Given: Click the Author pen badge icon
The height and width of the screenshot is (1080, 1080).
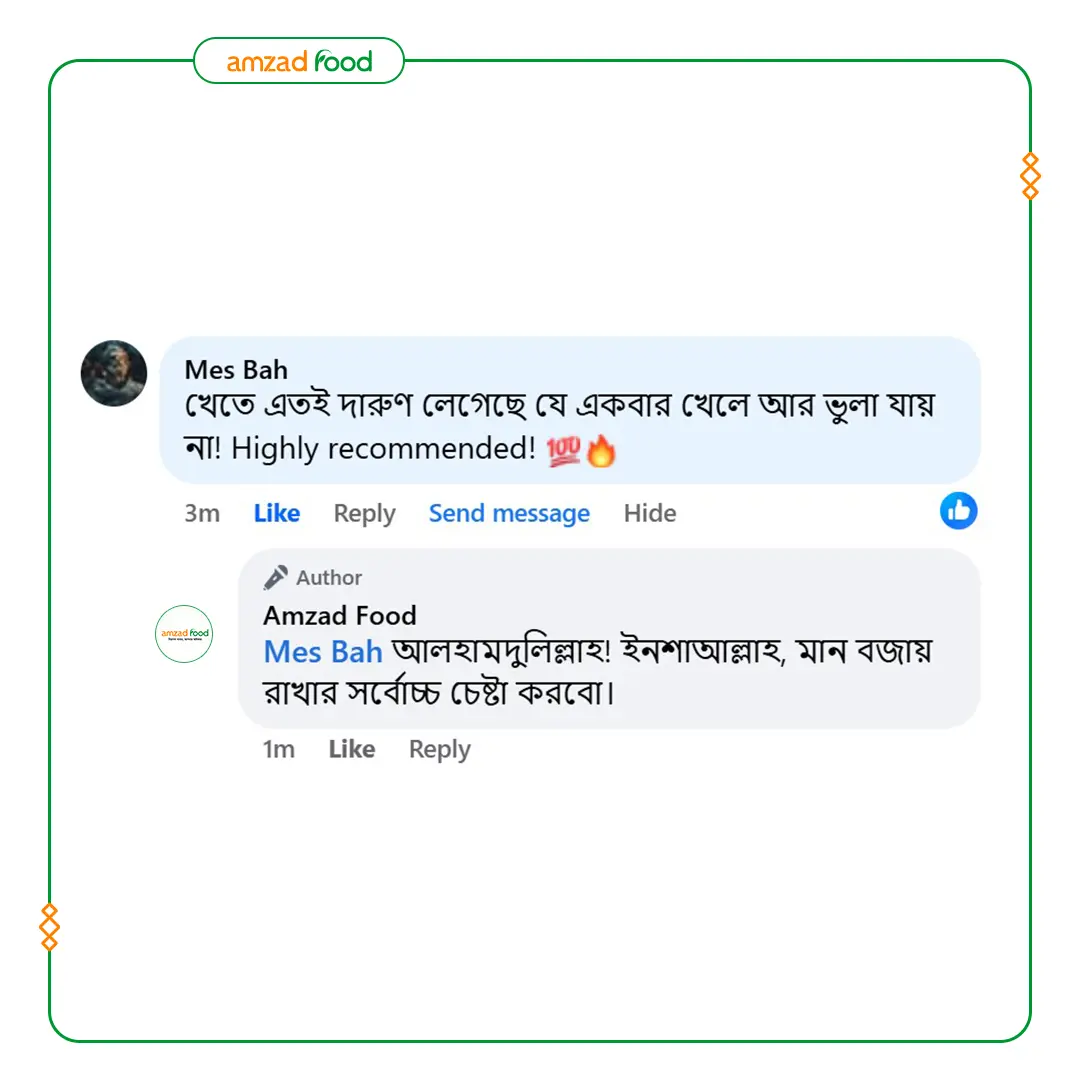Looking at the screenshot, I should point(276,577).
